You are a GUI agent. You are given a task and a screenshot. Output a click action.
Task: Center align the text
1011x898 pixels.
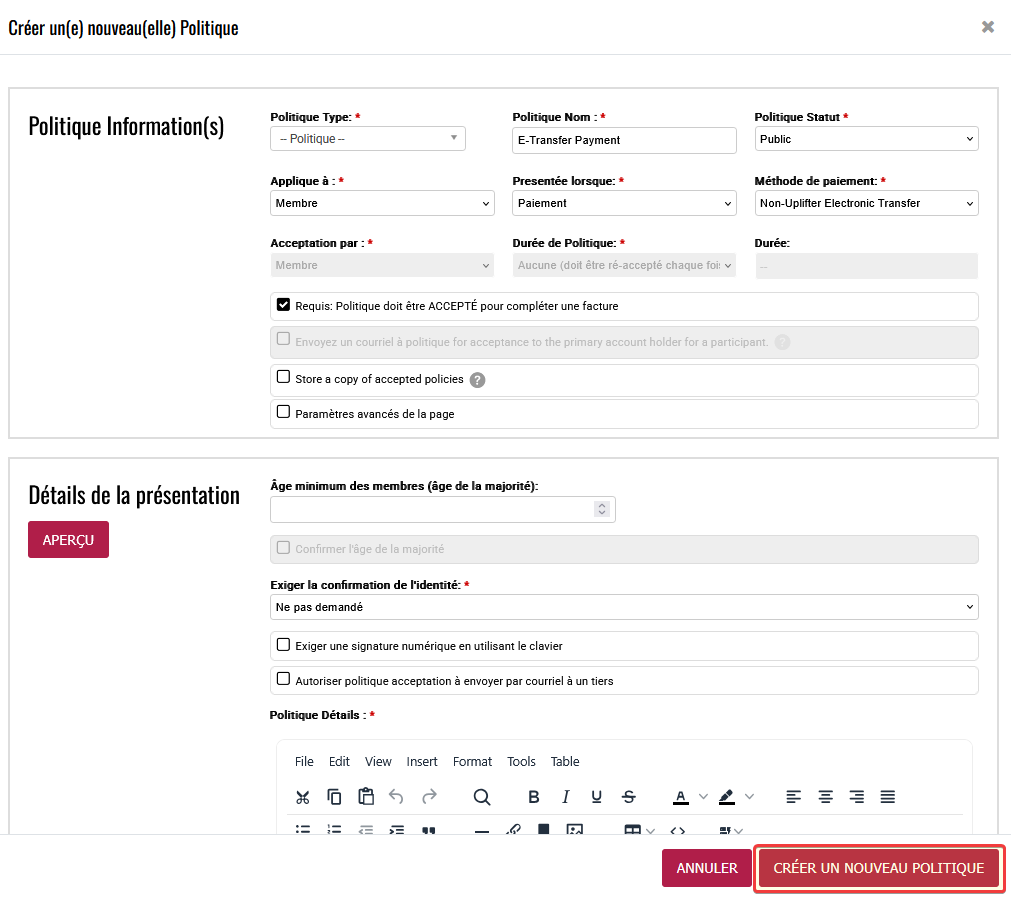coord(825,797)
